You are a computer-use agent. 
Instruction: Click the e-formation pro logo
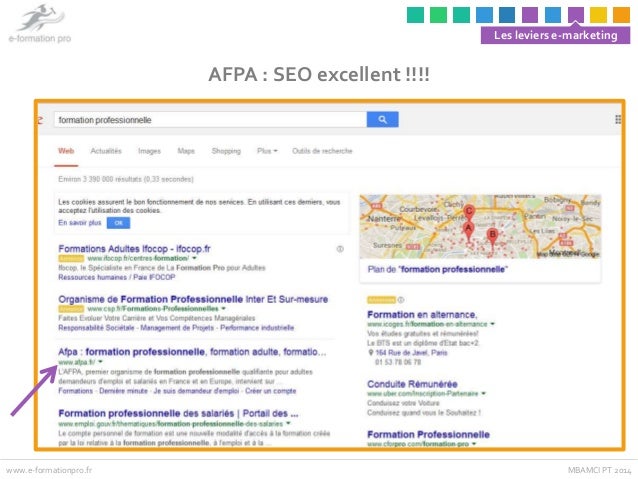pos(40,24)
